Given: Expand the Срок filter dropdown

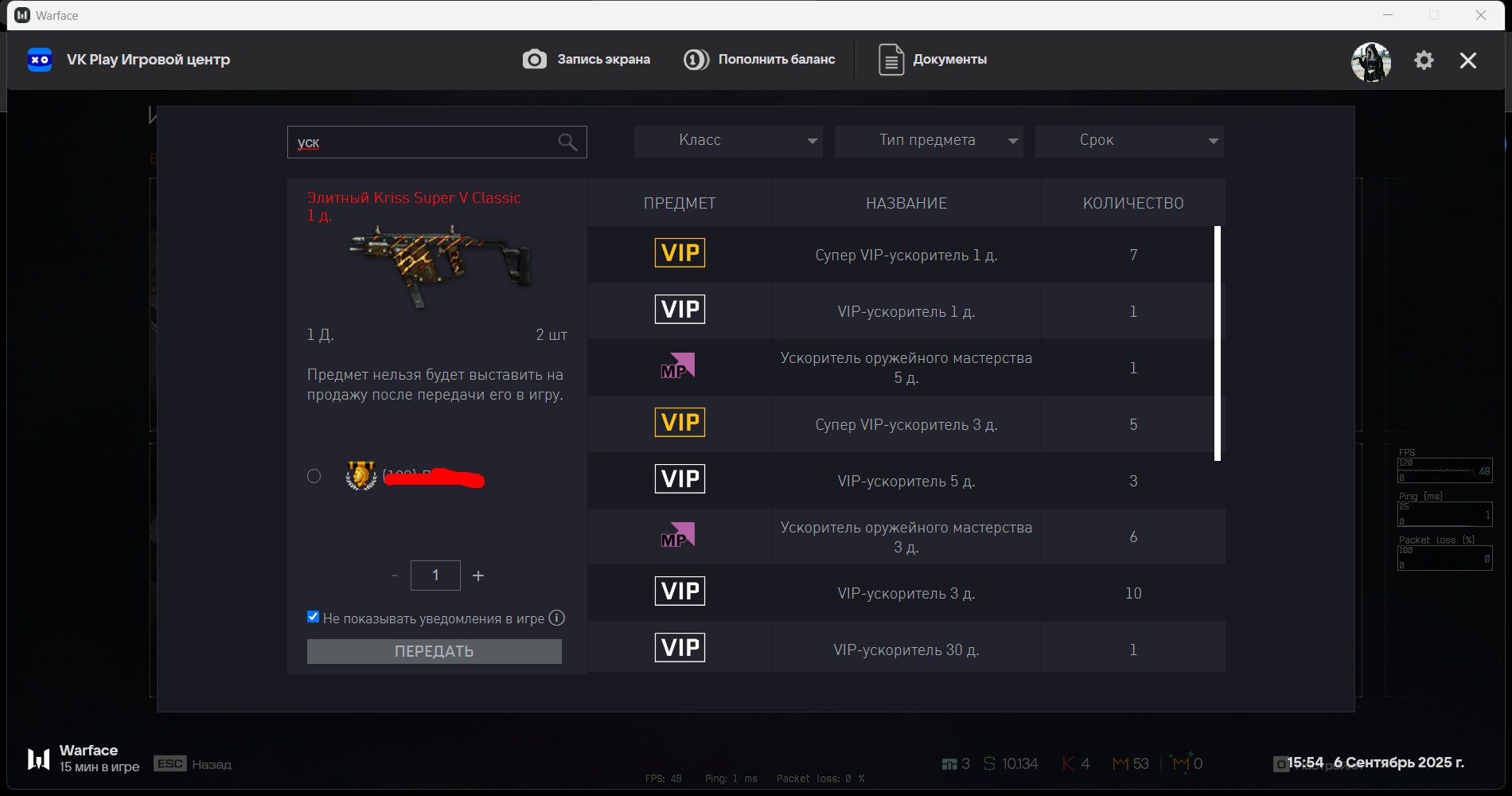Looking at the screenshot, I should pos(1129,141).
